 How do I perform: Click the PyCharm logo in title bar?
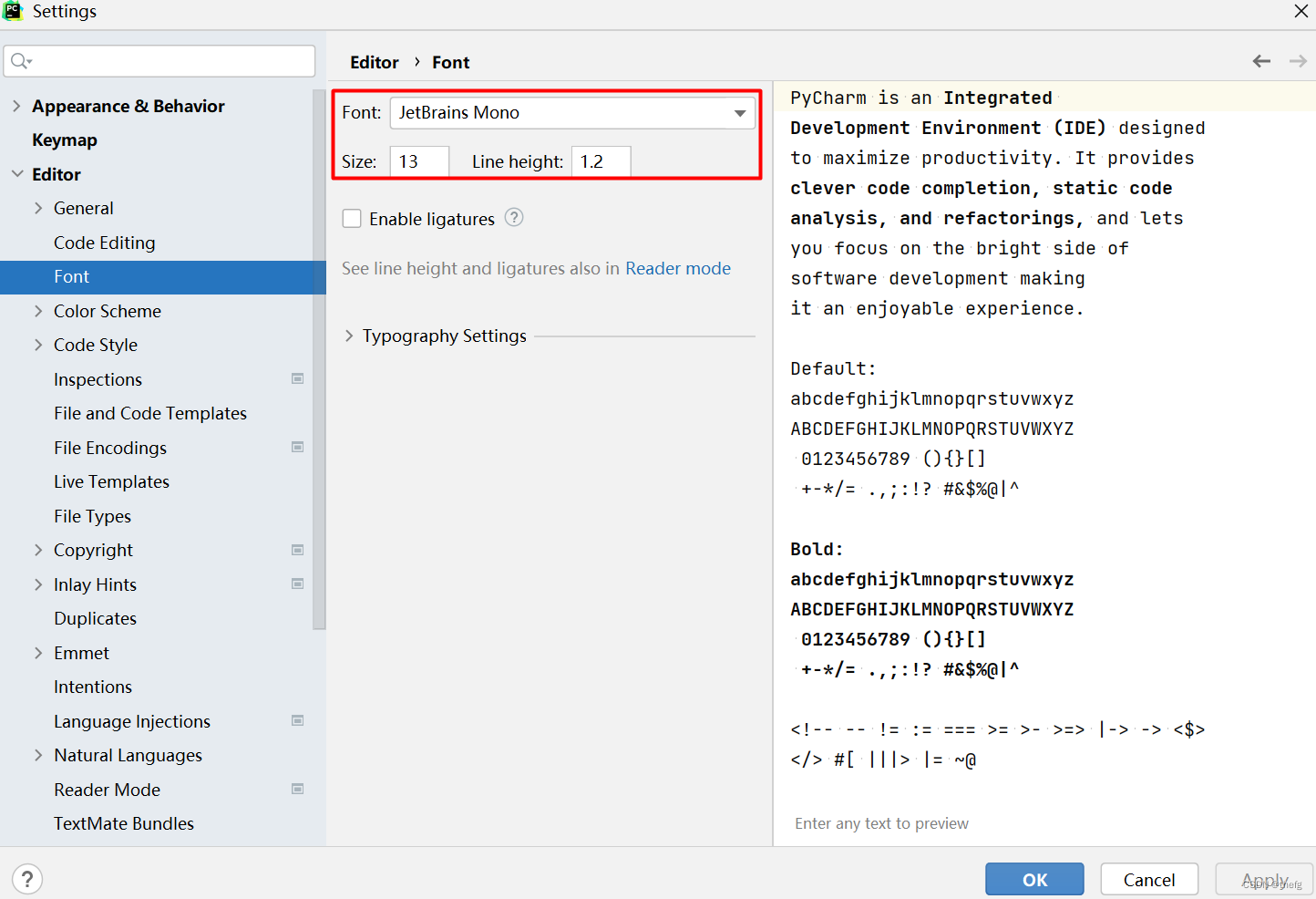13,11
